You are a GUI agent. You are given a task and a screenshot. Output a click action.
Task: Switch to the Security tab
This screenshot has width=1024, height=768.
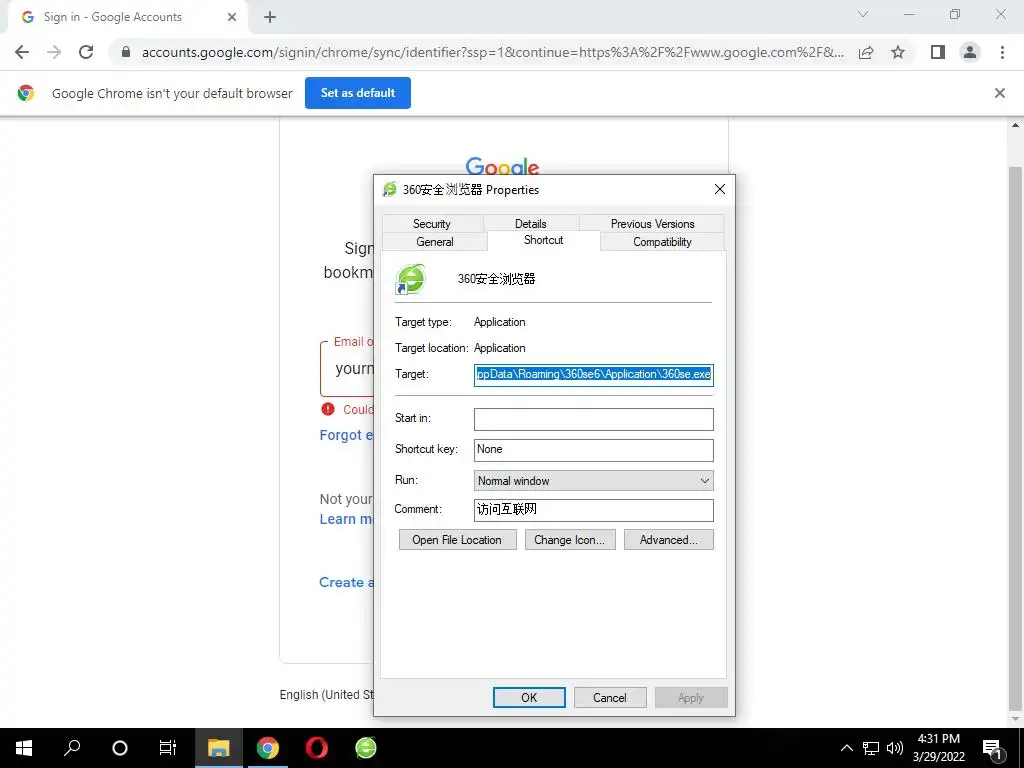(432, 223)
